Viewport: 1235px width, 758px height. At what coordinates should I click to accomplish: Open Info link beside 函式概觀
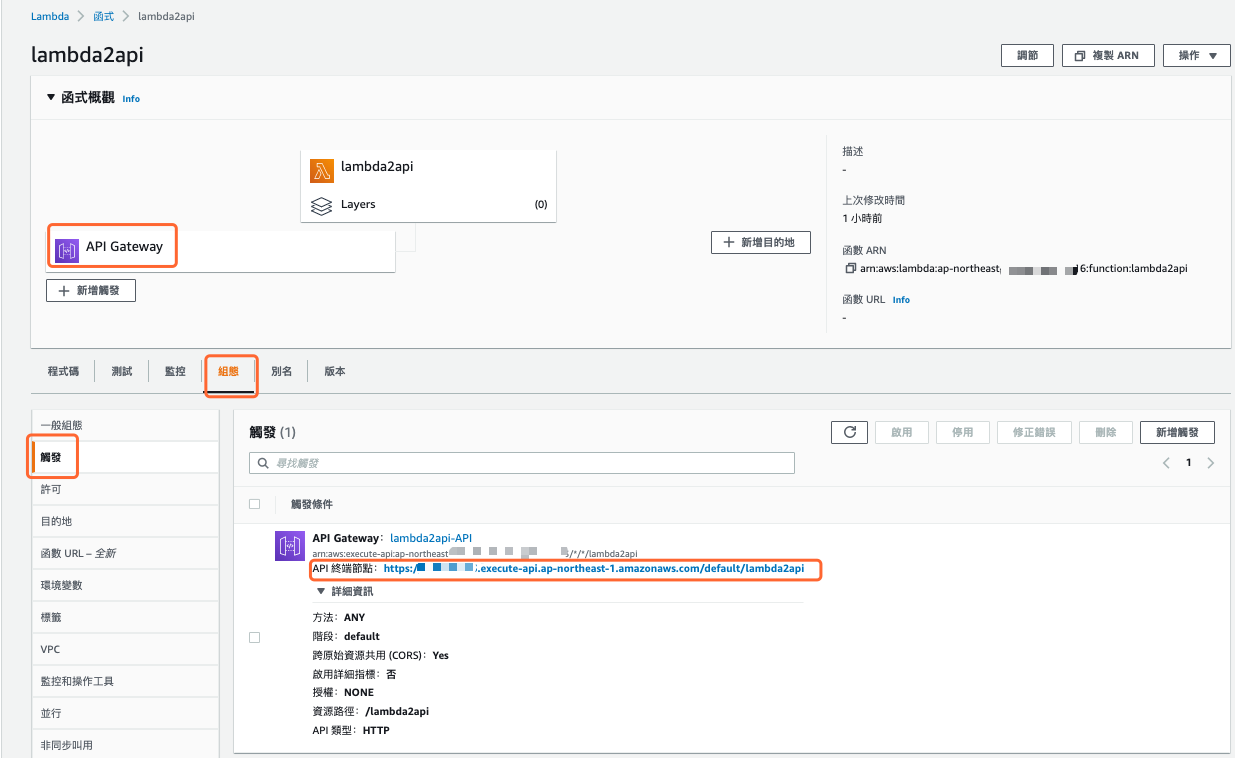point(131,99)
